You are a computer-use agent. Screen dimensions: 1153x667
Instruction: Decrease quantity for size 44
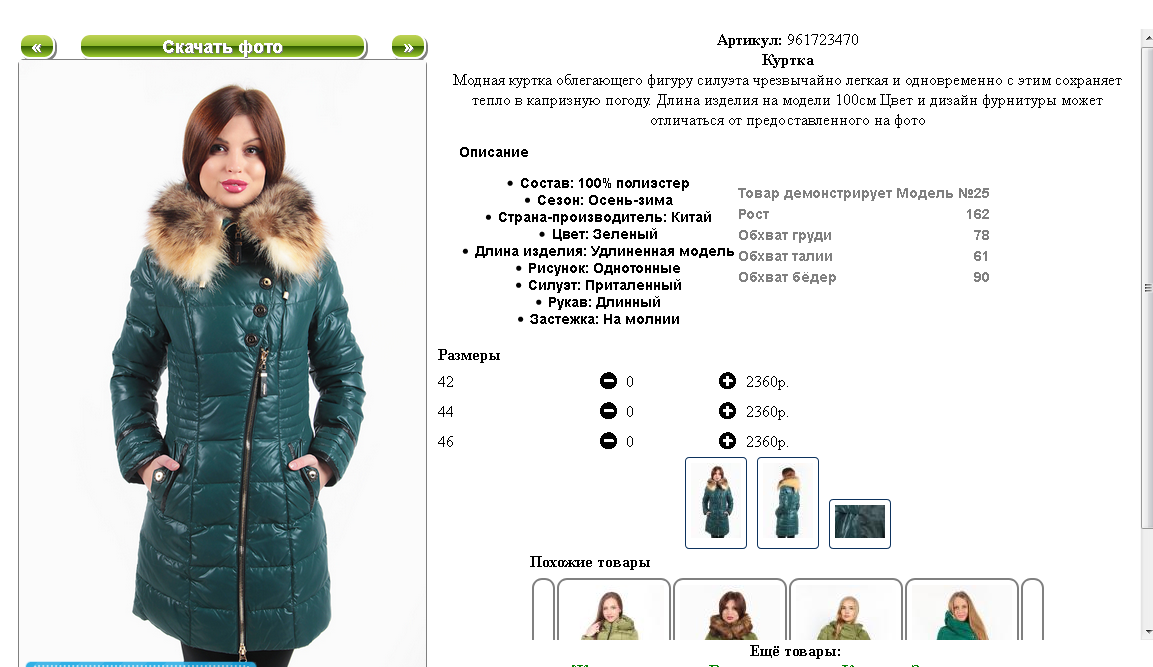(x=608, y=411)
